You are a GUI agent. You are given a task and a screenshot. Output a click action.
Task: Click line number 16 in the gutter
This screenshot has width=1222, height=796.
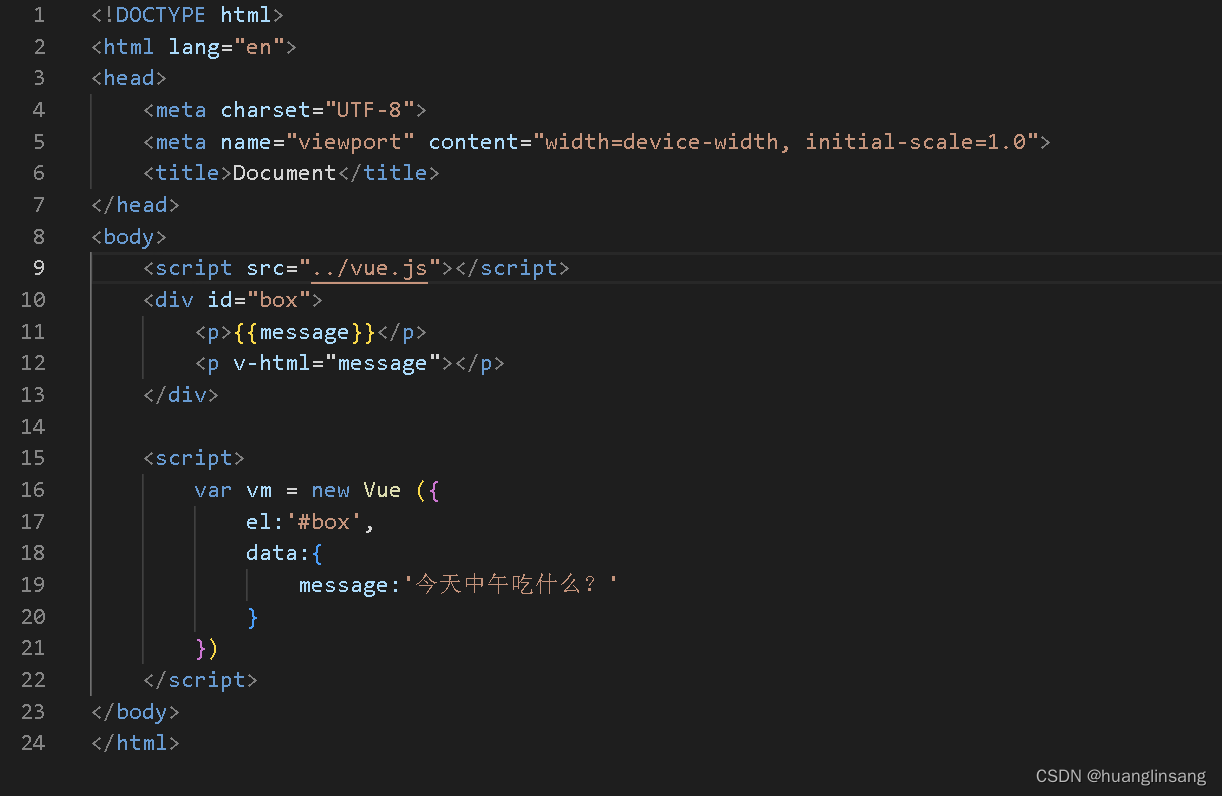[33, 490]
